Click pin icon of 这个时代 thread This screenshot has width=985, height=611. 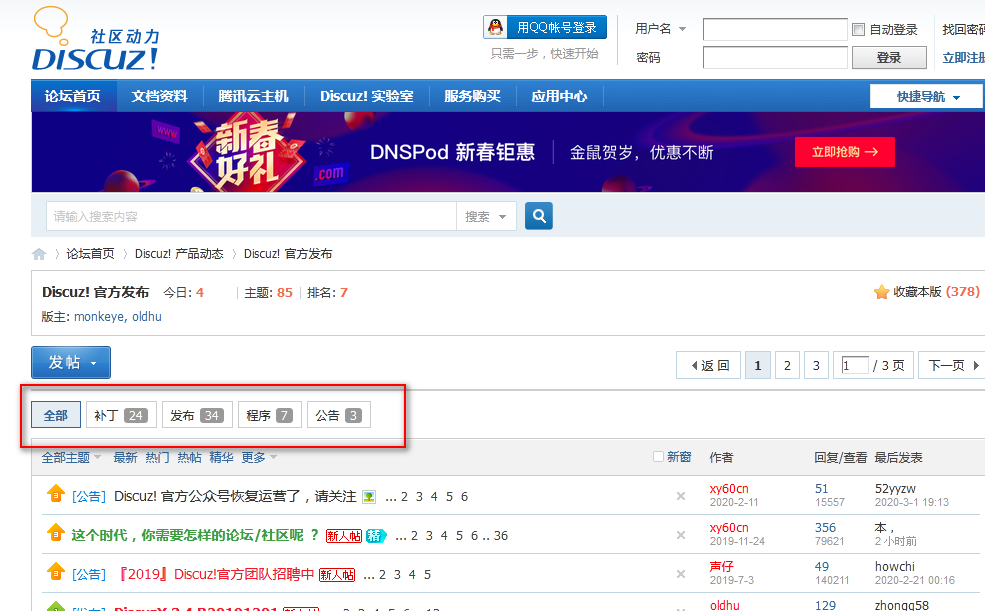pyautogui.click(x=56, y=533)
